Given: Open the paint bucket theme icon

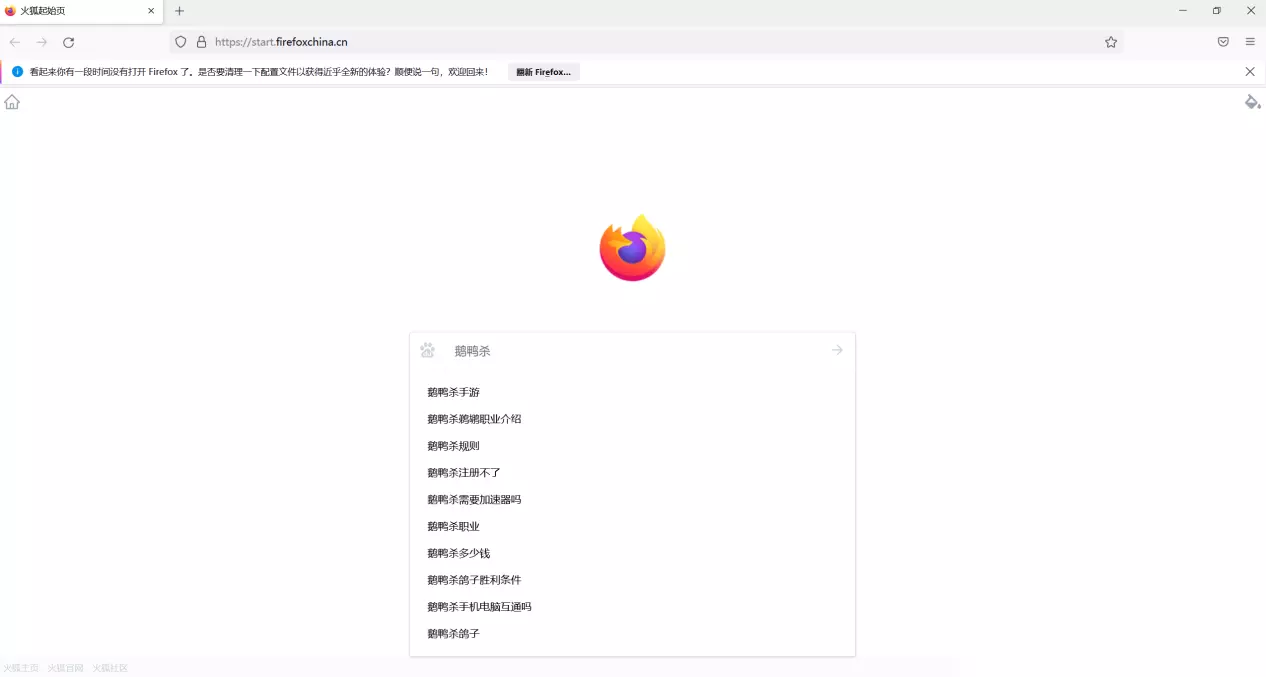Looking at the screenshot, I should pos(1252,102).
